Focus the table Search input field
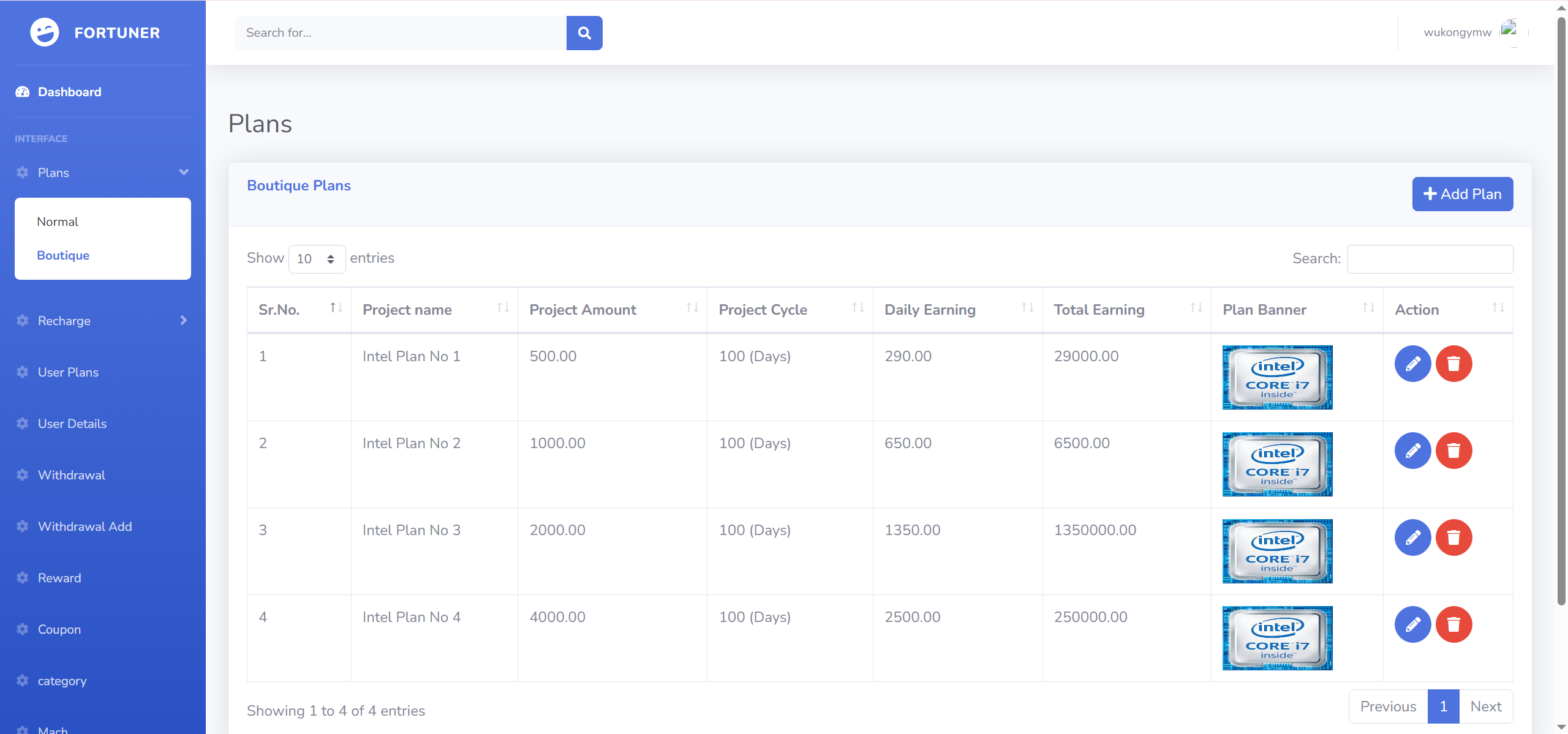Screen dimensions: 1568x734 pyautogui.click(x=1430, y=259)
